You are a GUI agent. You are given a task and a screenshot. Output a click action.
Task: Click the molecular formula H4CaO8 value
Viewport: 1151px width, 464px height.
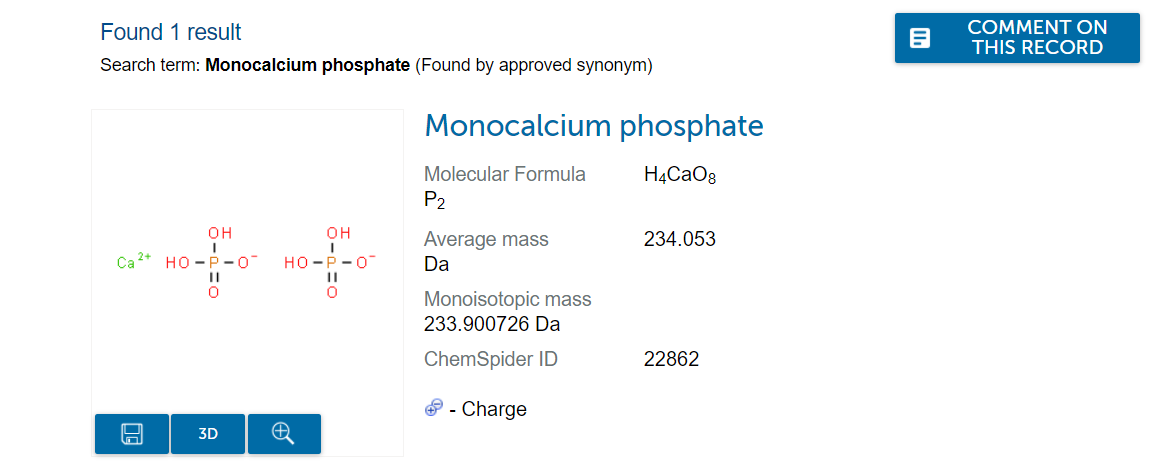click(x=680, y=175)
